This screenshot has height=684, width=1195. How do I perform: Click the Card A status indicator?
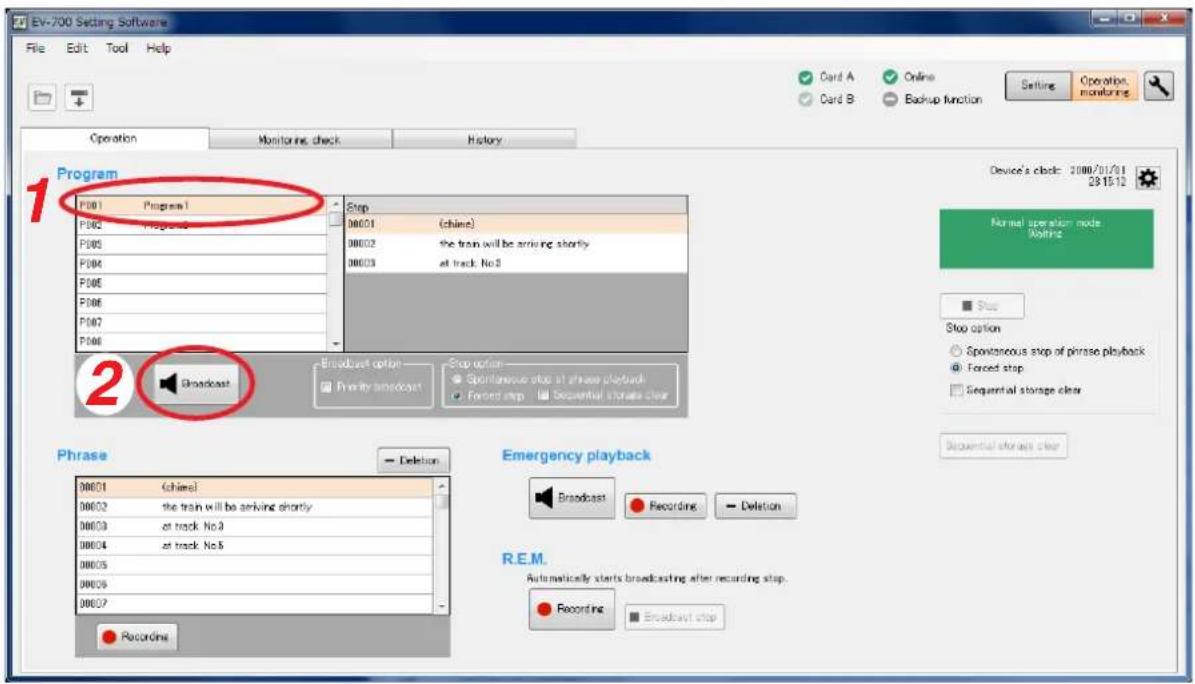pos(826,77)
